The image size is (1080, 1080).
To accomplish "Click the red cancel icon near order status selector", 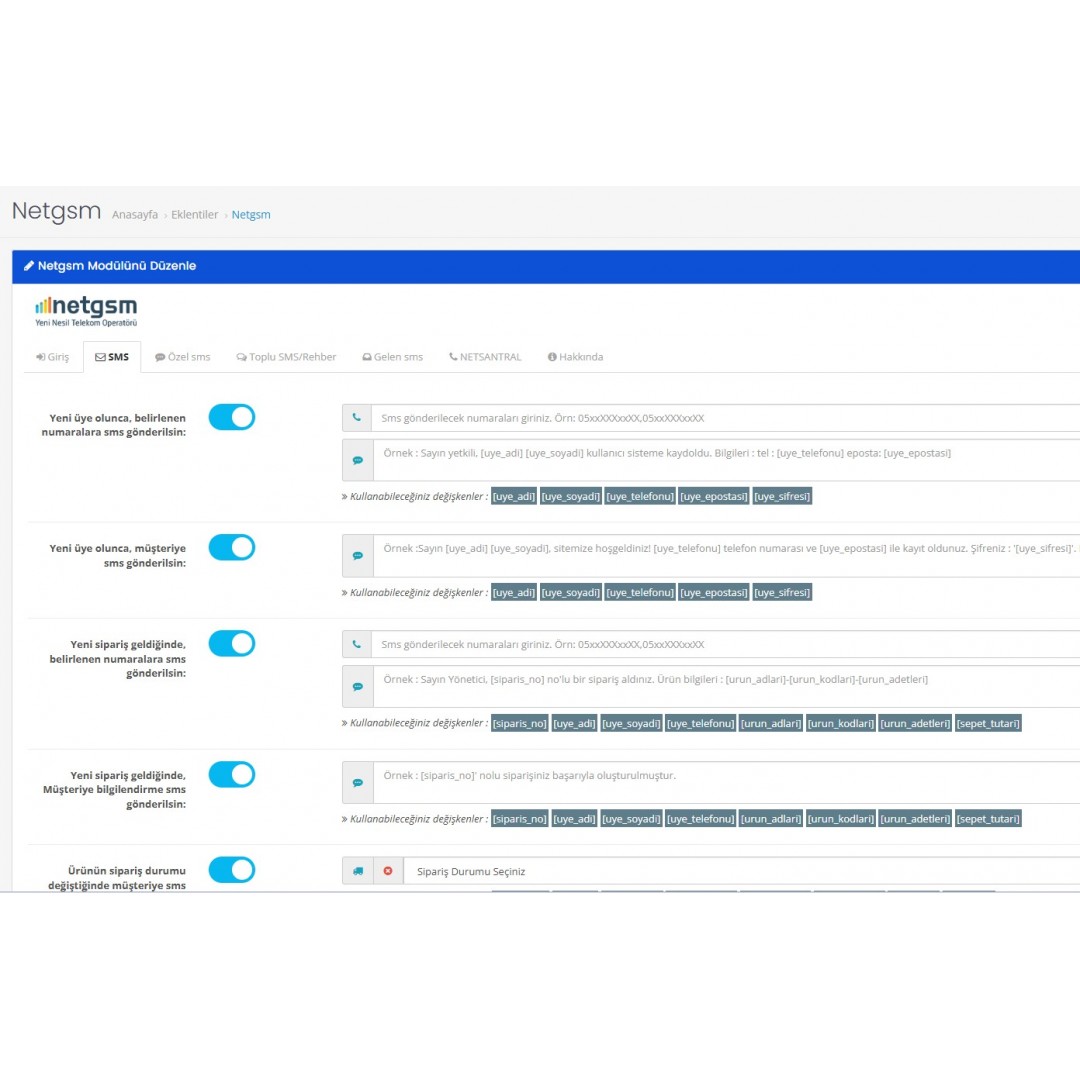I will (x=388, y=871).
